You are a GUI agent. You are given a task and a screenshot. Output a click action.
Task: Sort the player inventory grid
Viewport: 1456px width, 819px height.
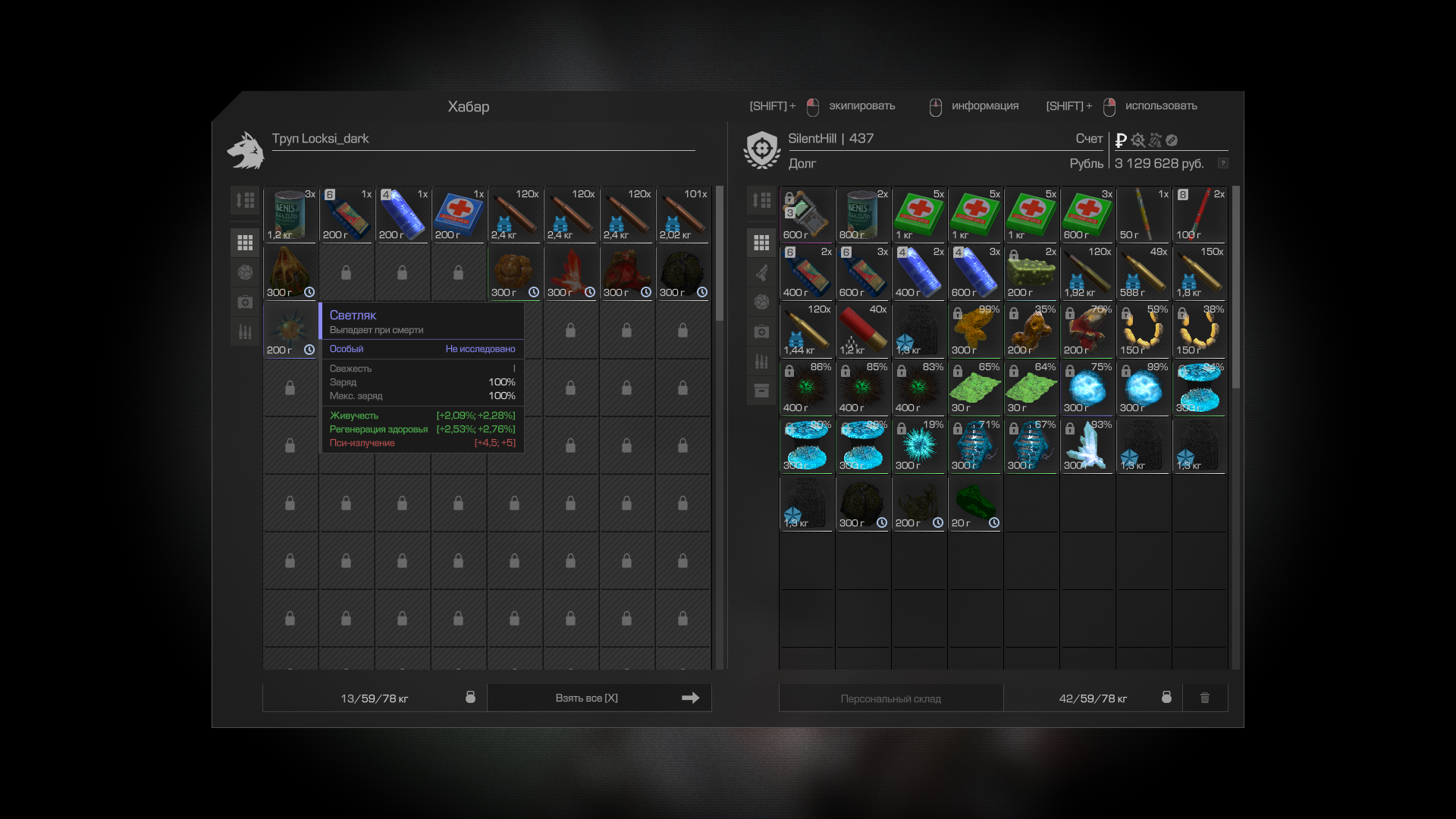click(761, 200)
